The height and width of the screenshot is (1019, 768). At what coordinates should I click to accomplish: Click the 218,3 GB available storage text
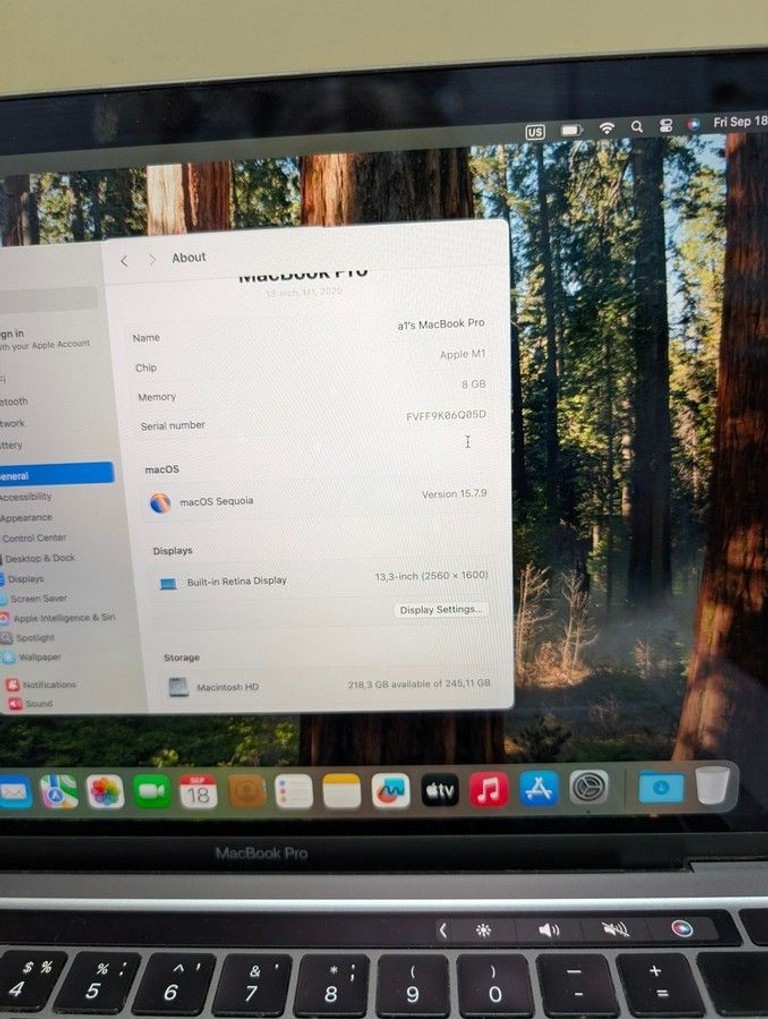coord(418,684)
